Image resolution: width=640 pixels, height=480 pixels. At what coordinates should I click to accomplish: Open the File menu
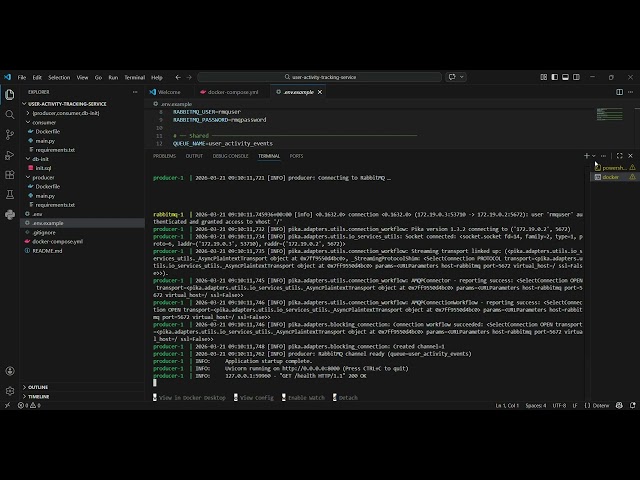click(22, 78)
